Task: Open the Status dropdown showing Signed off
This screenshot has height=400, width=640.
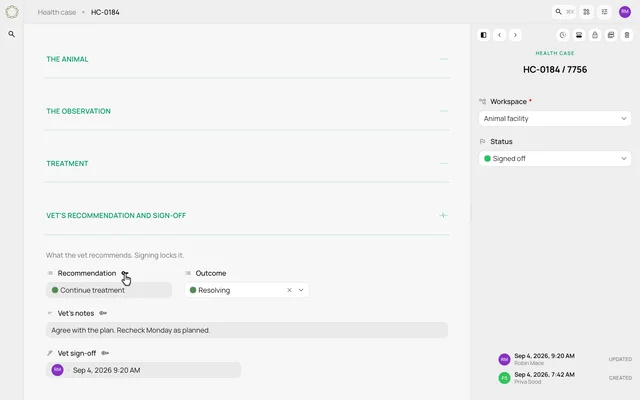Action: coord(555,159)
